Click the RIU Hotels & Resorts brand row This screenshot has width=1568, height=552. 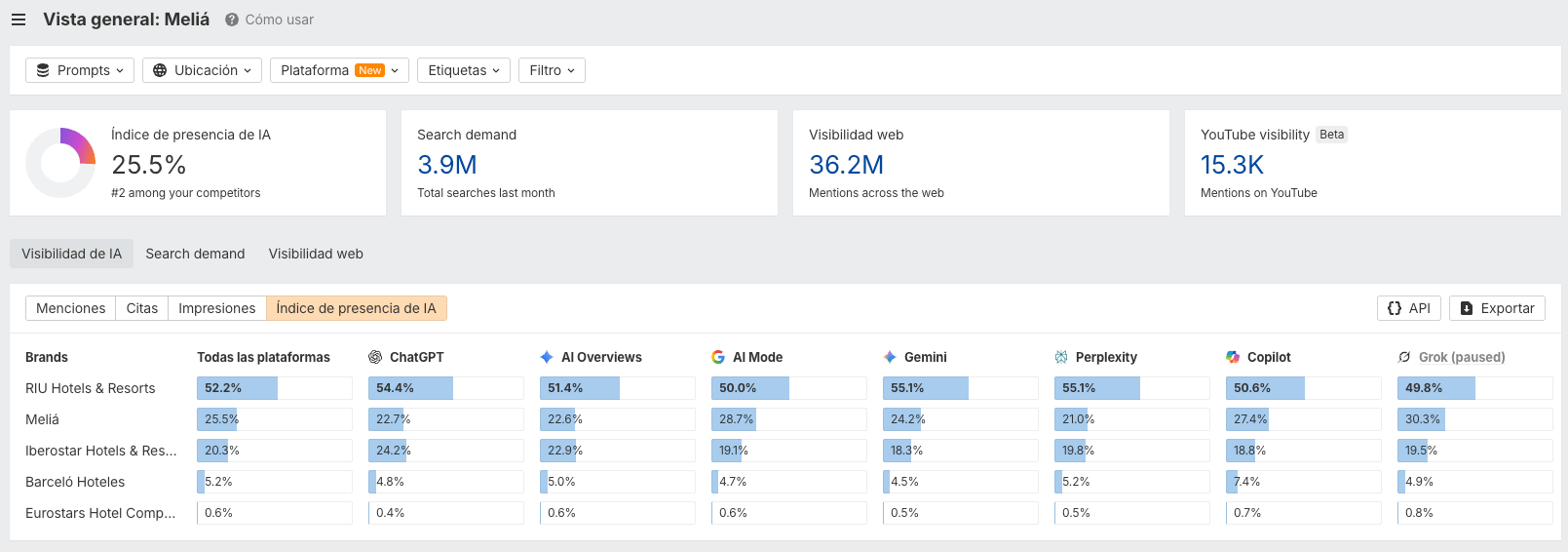(x=91, y=388)
